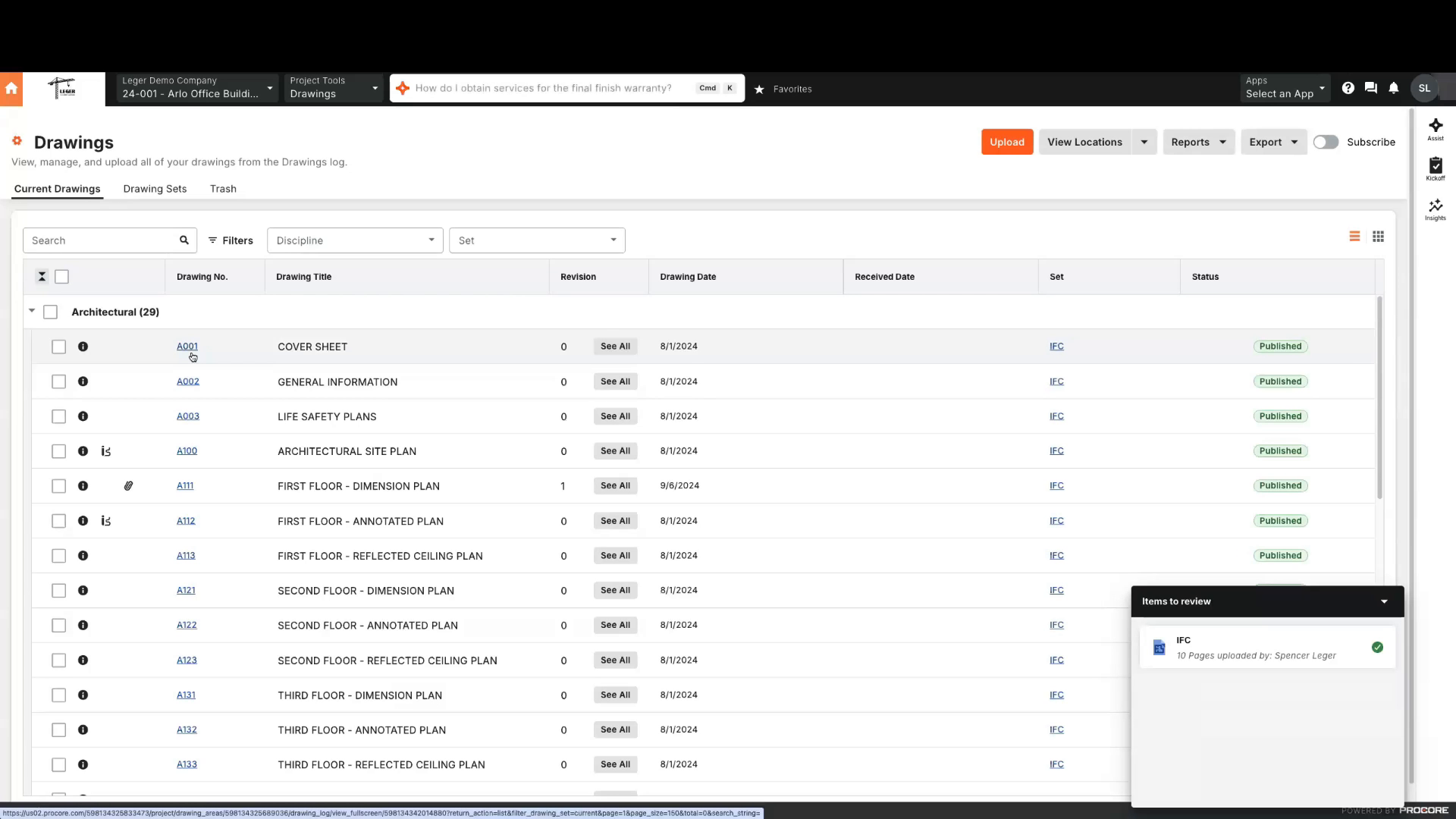This screenshot has width=1456, height=819.
Task: Click the sketches icon on the A100 row
Action: coord(105,450)
